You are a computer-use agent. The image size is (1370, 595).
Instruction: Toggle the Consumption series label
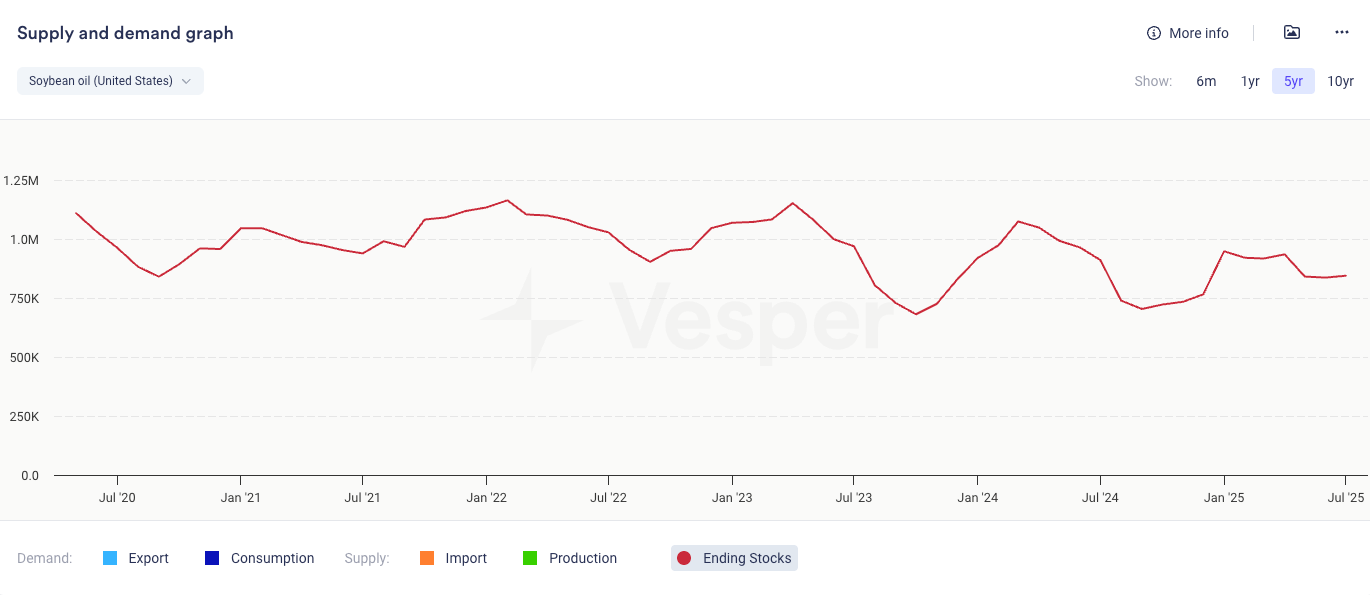(272, 558)
